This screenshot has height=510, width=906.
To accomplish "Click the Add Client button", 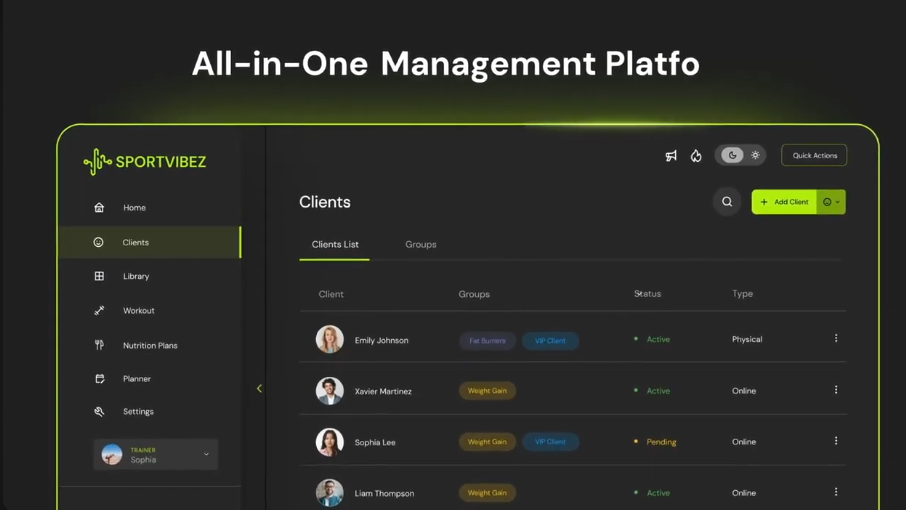I will (x=784, y=202).
